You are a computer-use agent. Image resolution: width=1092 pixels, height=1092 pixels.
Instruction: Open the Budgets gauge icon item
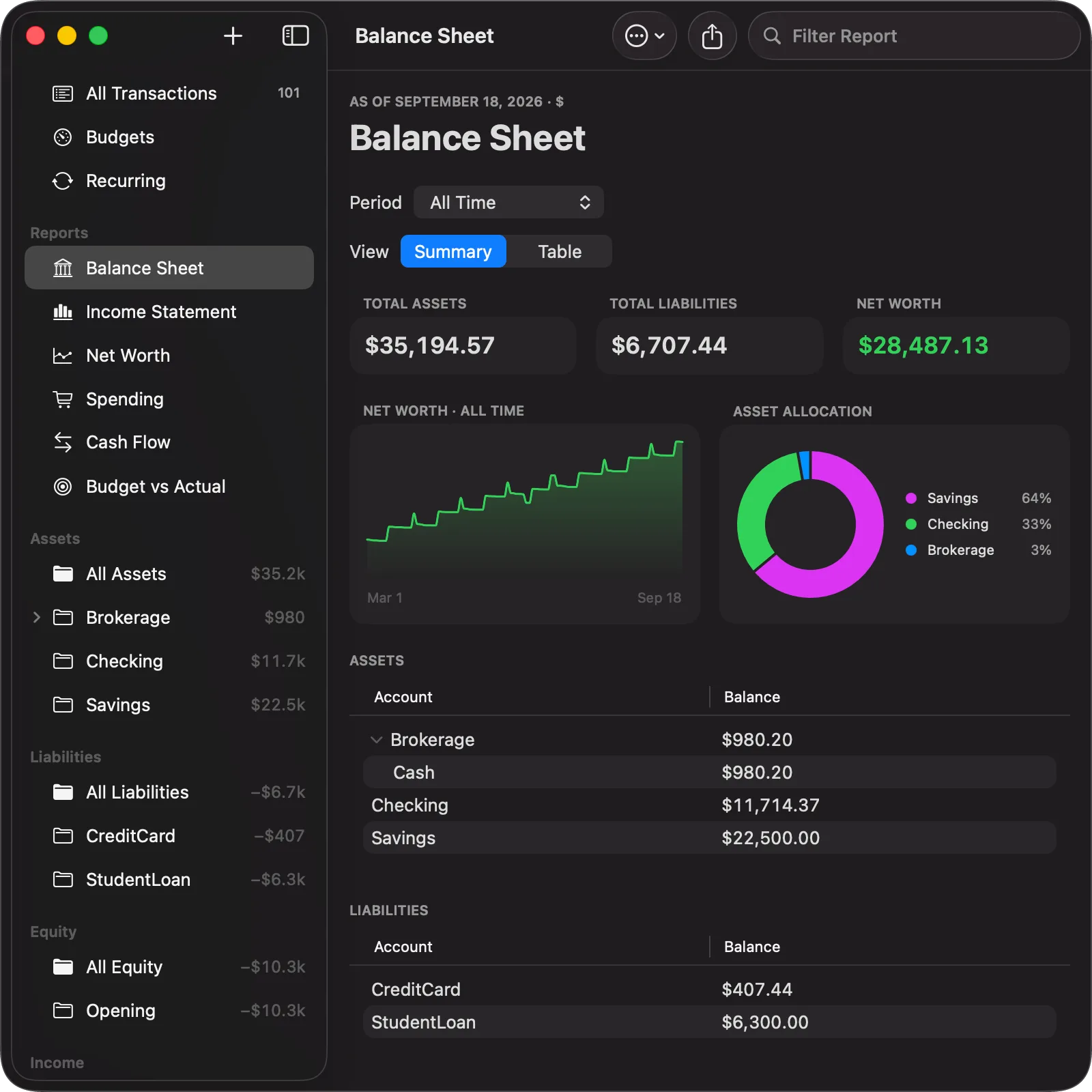point(63,137)
